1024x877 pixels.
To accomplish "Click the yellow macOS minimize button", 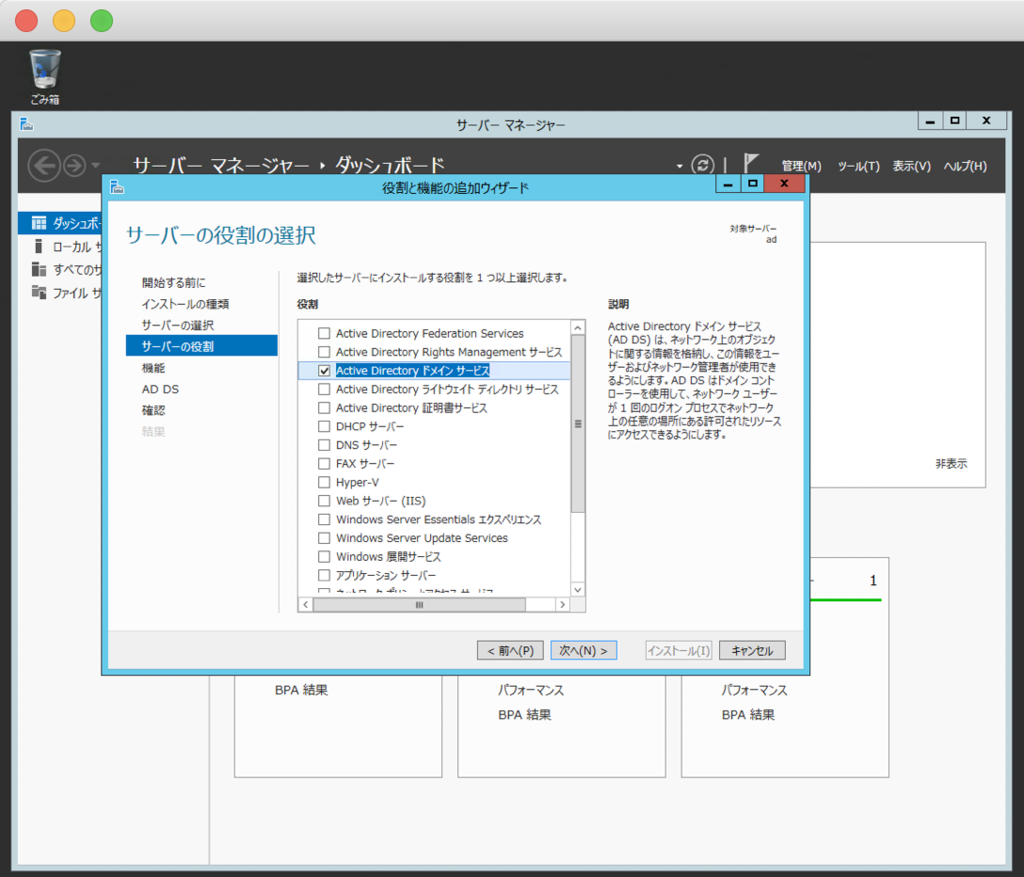I will [x=64, y=21].
